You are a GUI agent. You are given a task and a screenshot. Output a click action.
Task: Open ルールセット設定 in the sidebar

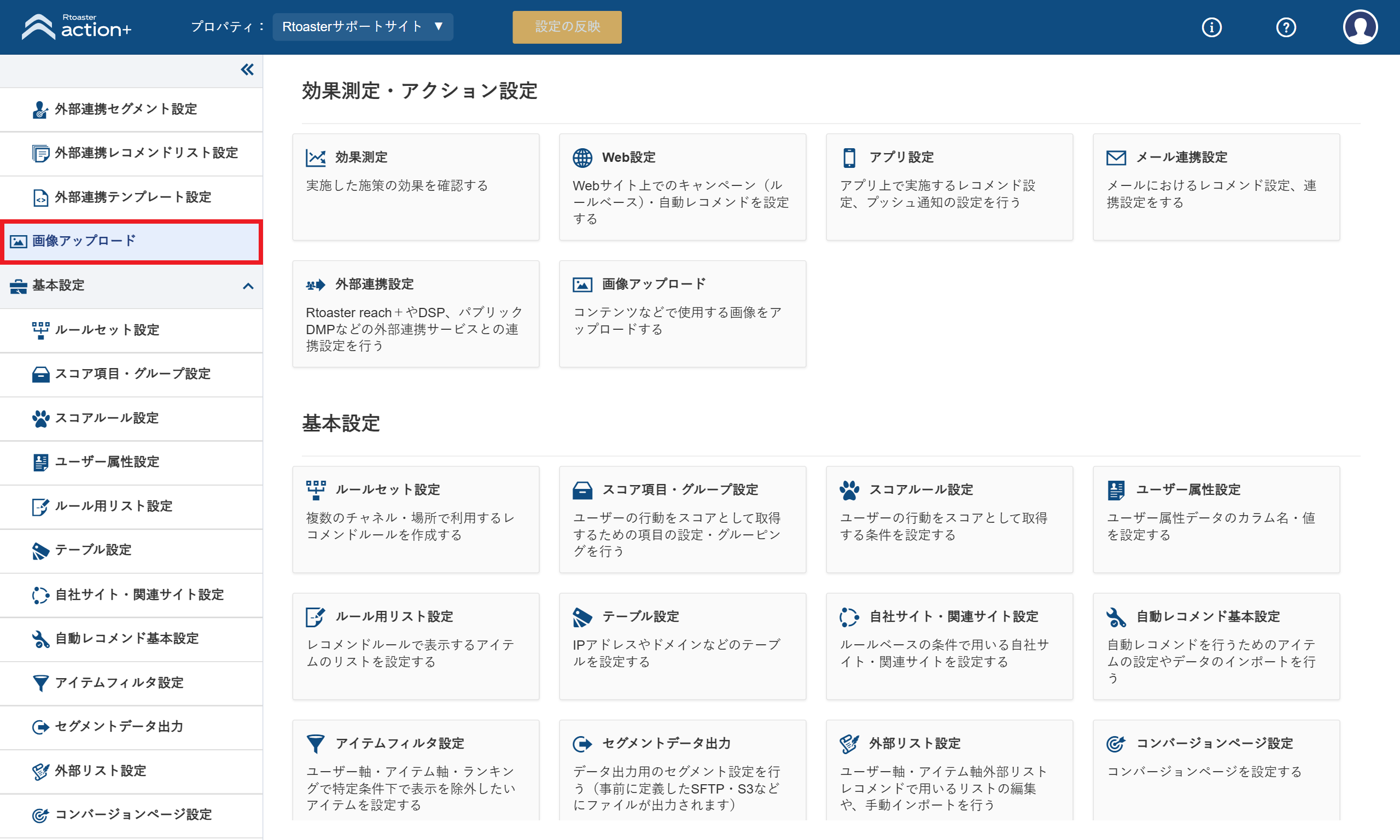pyautogui.click(x=131, y=330)
